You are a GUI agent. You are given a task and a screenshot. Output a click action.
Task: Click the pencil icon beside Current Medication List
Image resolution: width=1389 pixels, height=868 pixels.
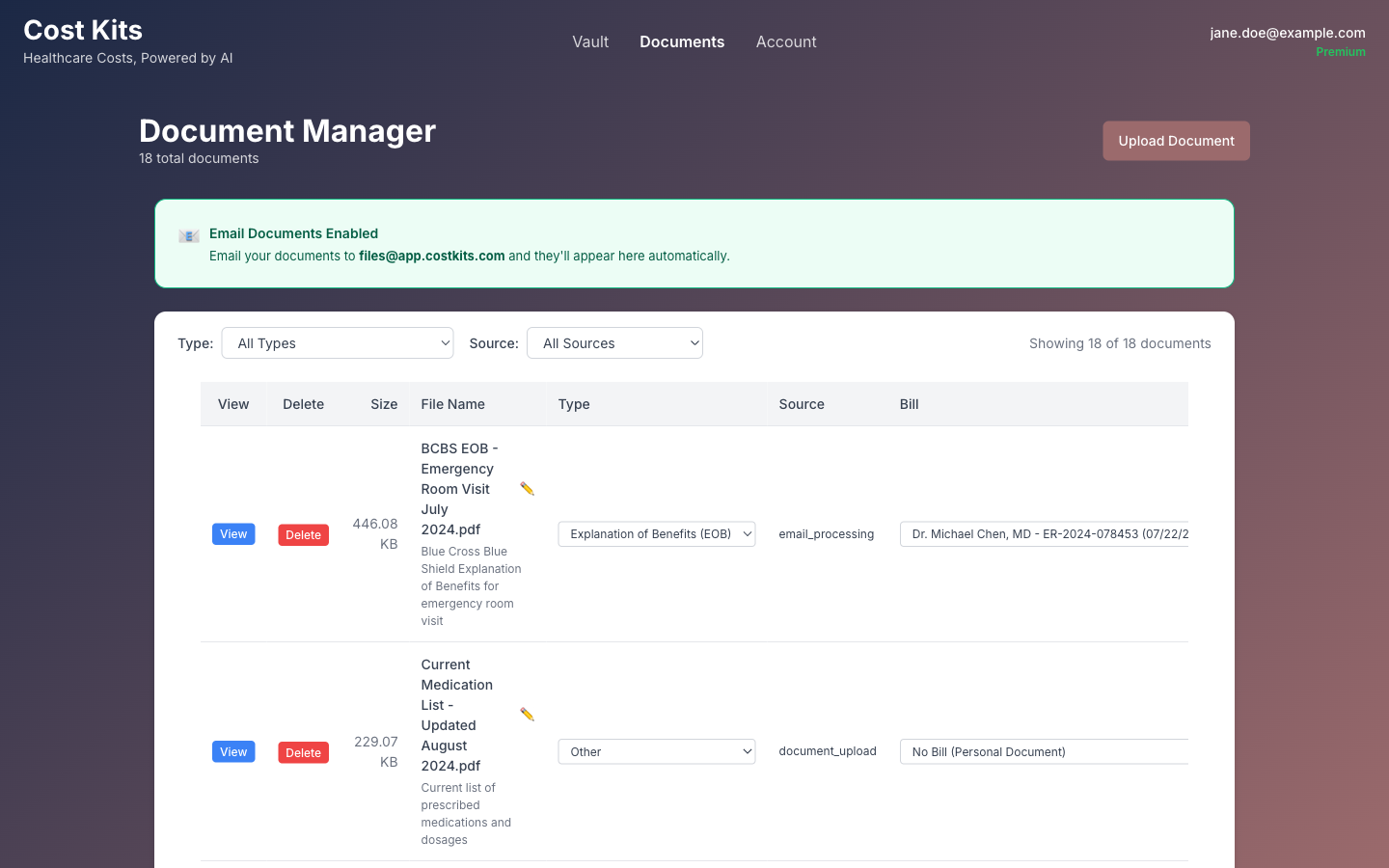[x=527, y=715]
